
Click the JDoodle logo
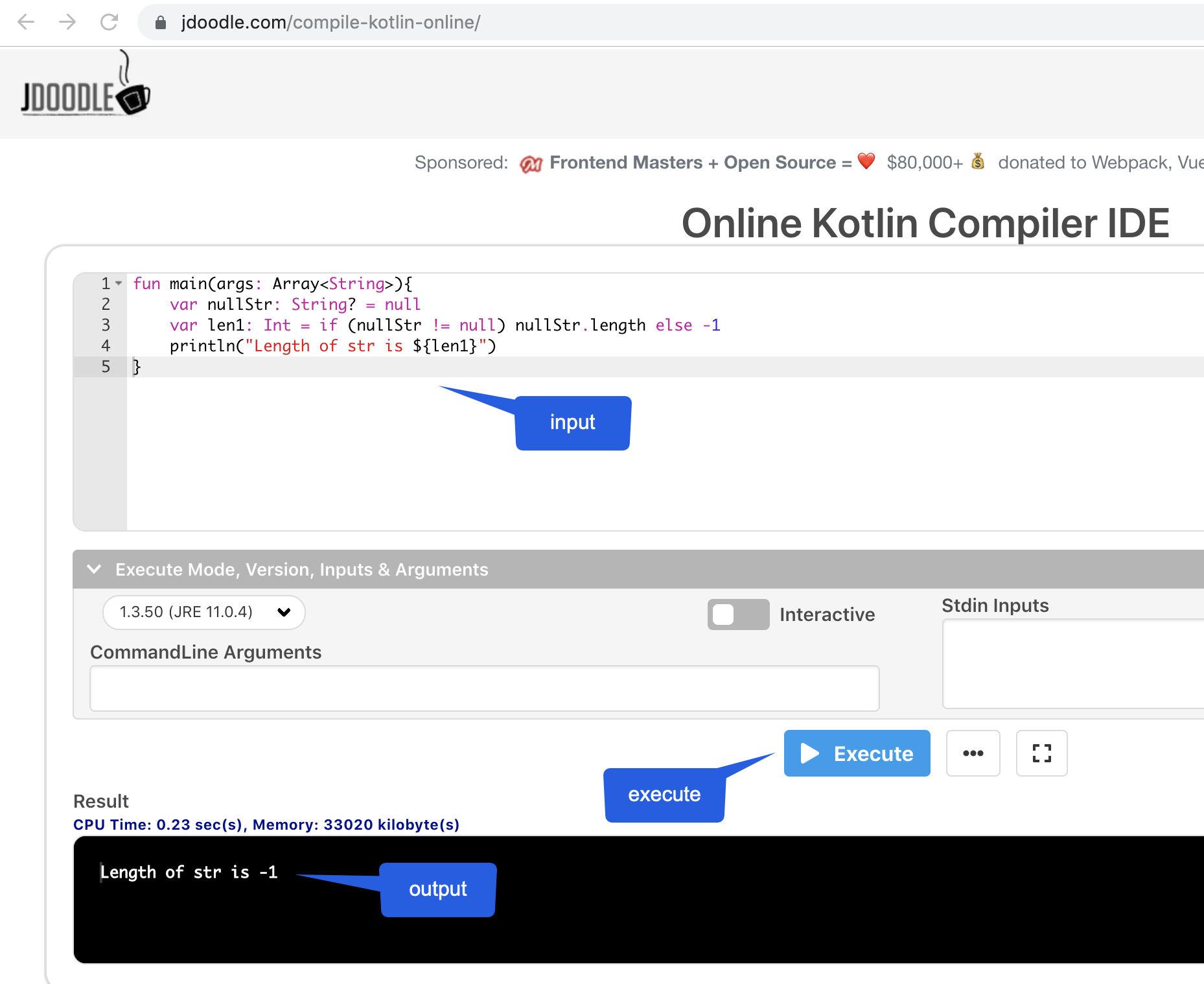point(84,91)
